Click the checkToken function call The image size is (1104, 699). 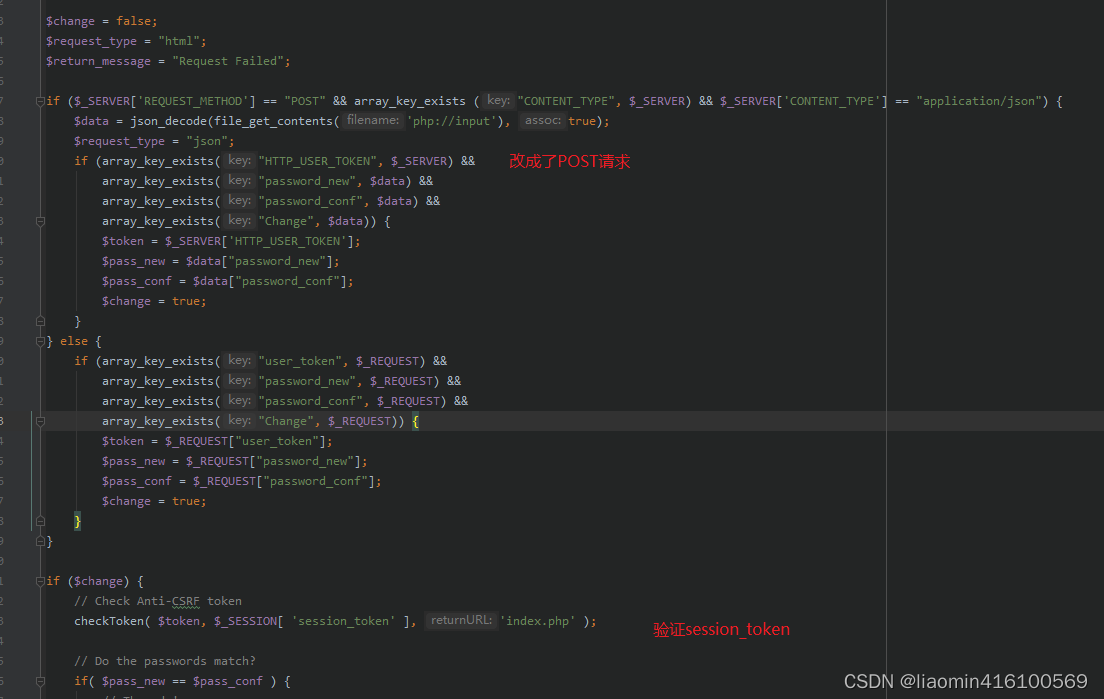pos(109,622)
